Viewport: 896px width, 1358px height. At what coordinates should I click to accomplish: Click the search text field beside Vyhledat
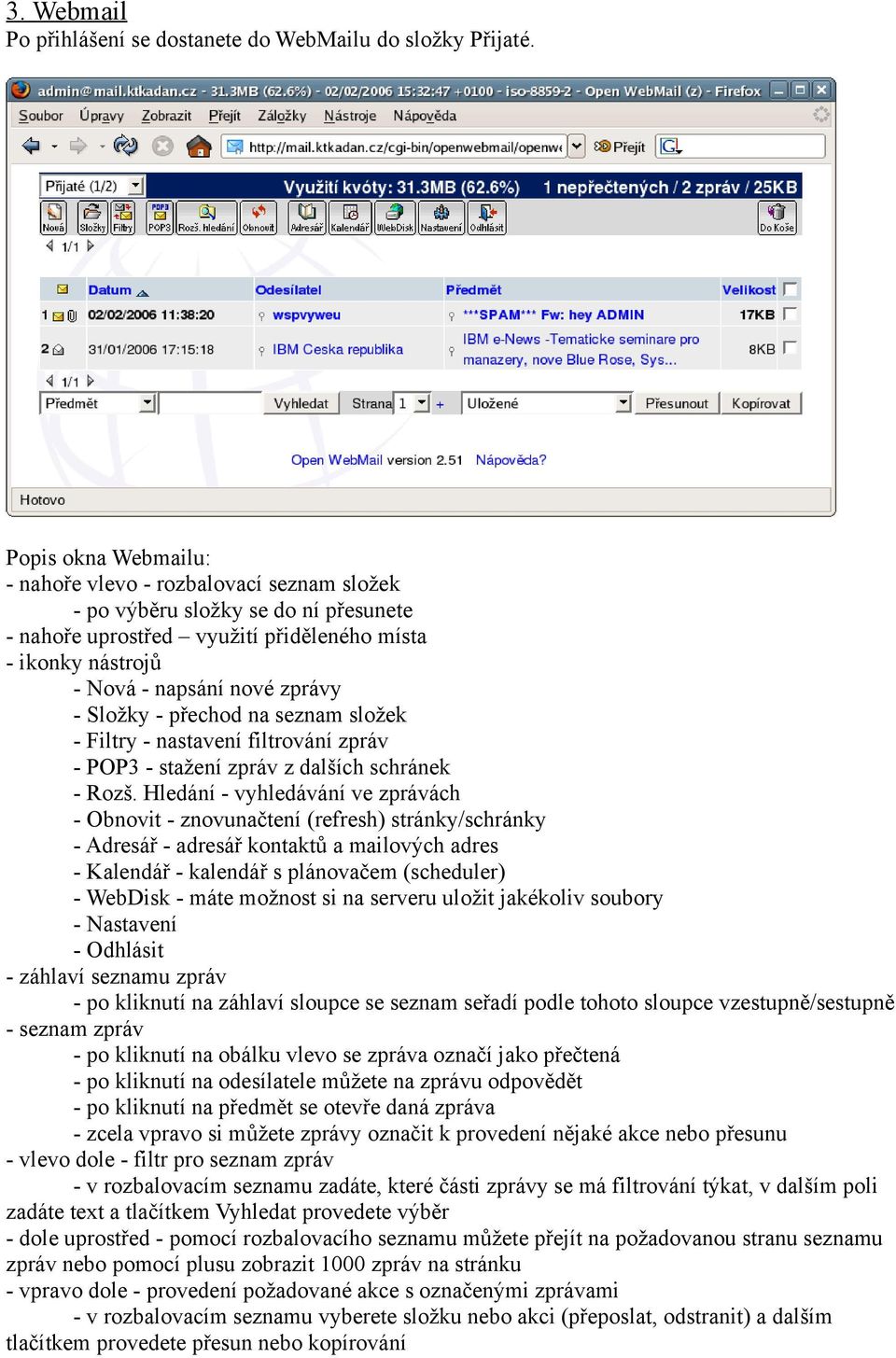tap(211, 403)
